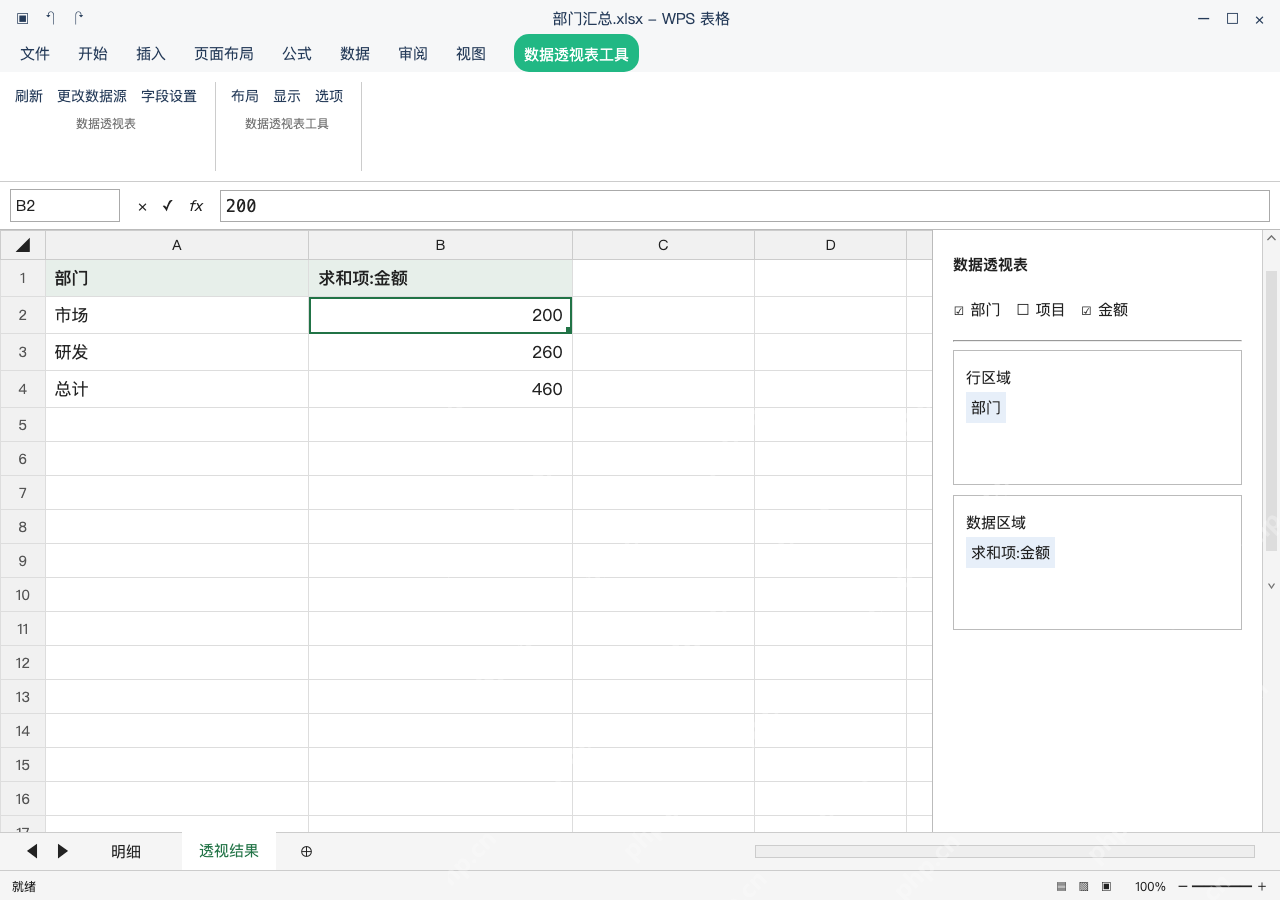Click the B2 name box
1280x900 pixels.
65,206
